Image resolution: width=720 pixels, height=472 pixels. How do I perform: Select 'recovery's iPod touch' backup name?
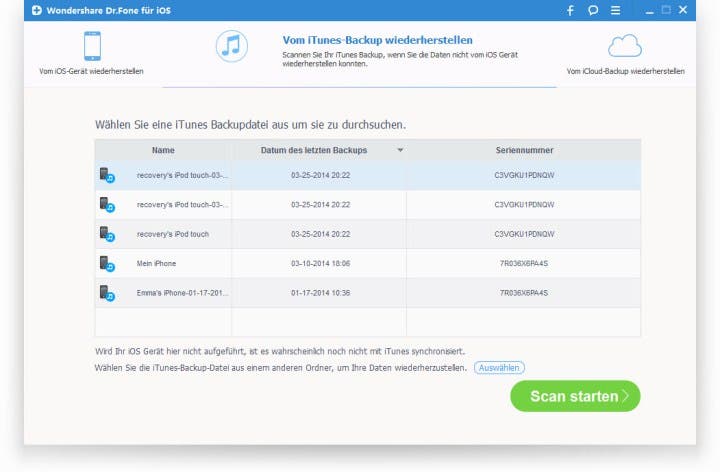[x=173, y=234]
